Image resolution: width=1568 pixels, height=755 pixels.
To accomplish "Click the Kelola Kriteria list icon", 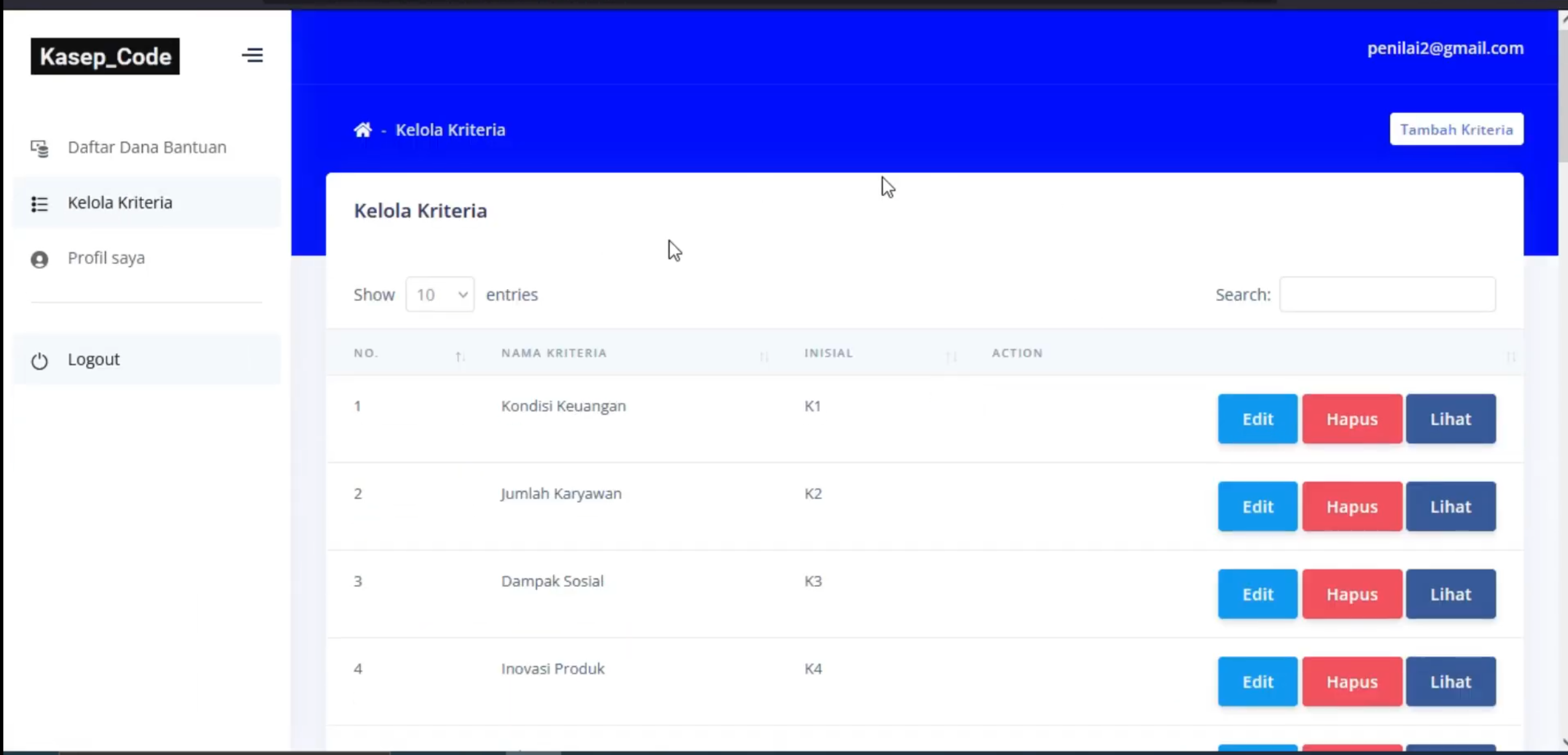I will 39,203.
